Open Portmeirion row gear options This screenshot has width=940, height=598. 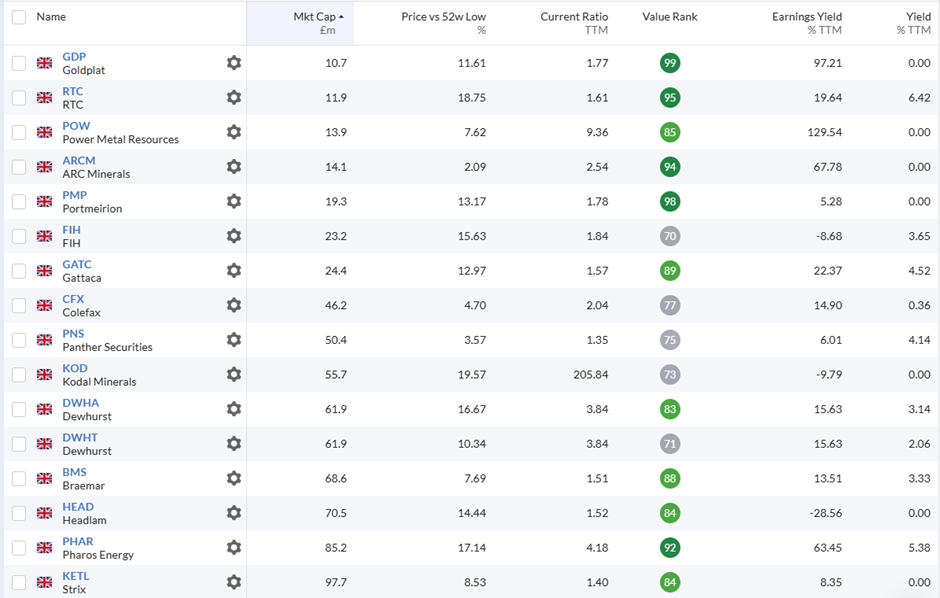click(234, 201)
